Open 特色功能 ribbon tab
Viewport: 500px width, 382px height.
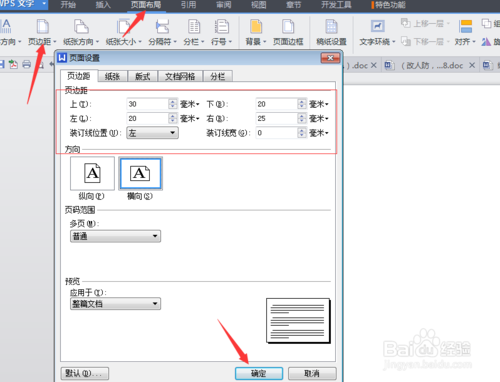click(x=389, y=5)
